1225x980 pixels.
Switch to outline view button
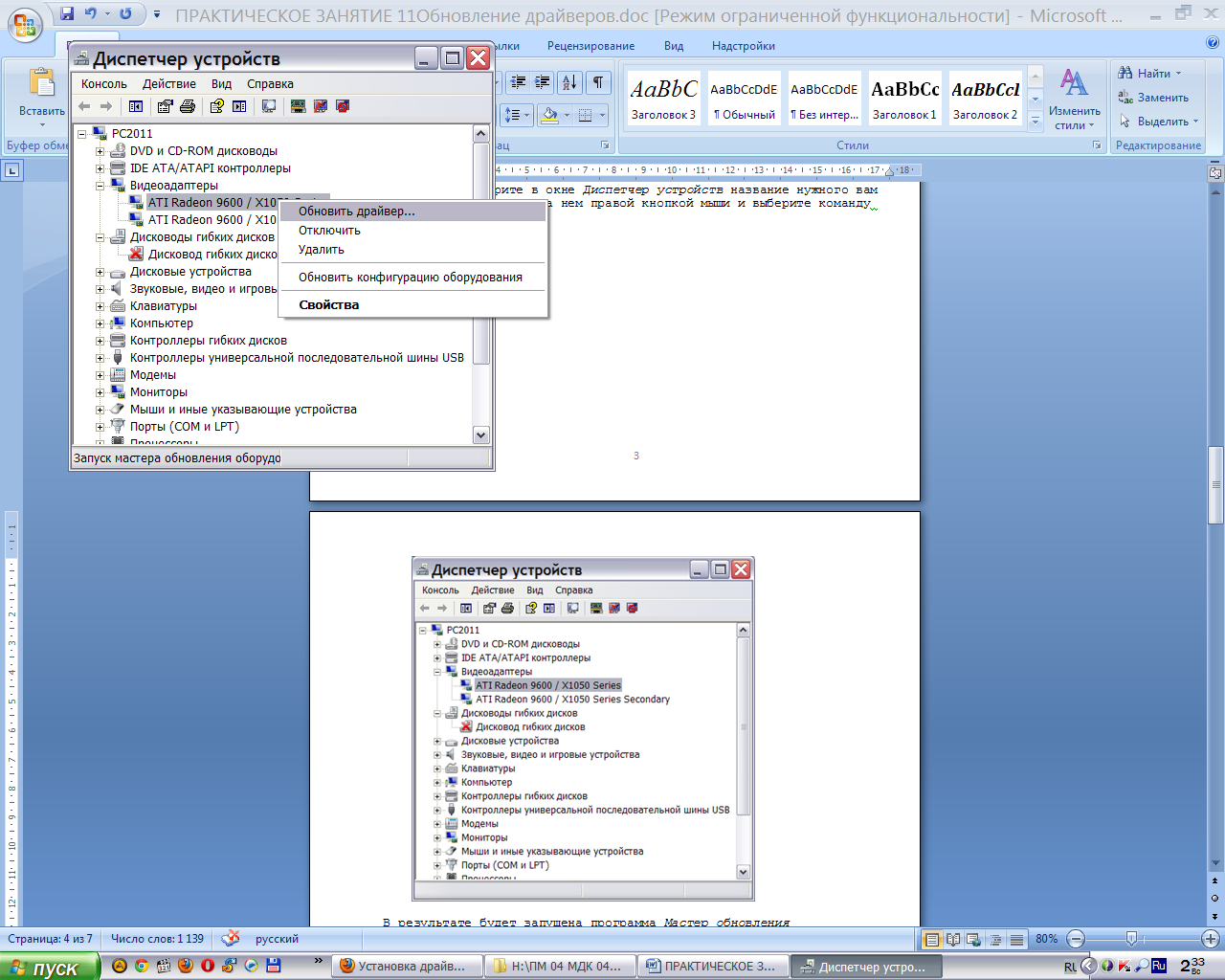pyautogui.click(x=995, y=939)
